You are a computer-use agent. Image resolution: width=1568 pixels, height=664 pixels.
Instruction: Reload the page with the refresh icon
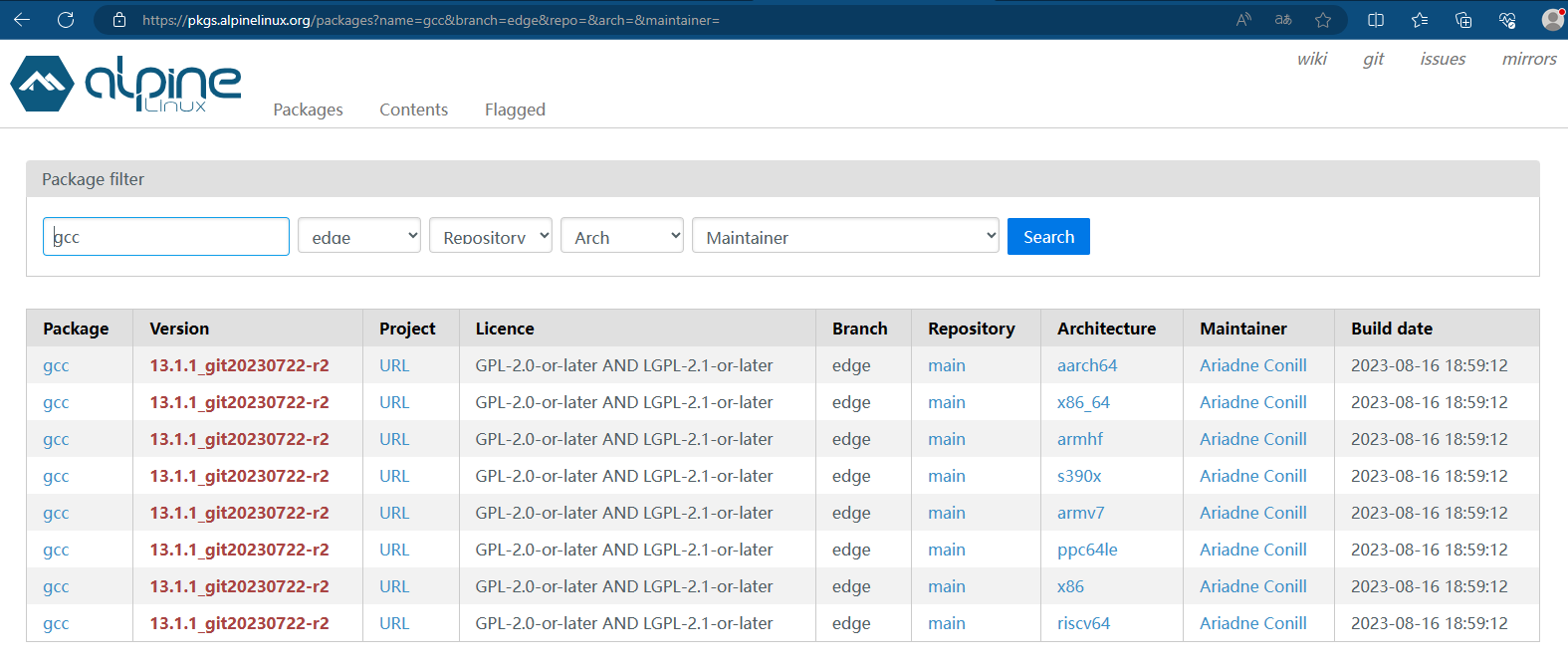click(x=66, y=20)
